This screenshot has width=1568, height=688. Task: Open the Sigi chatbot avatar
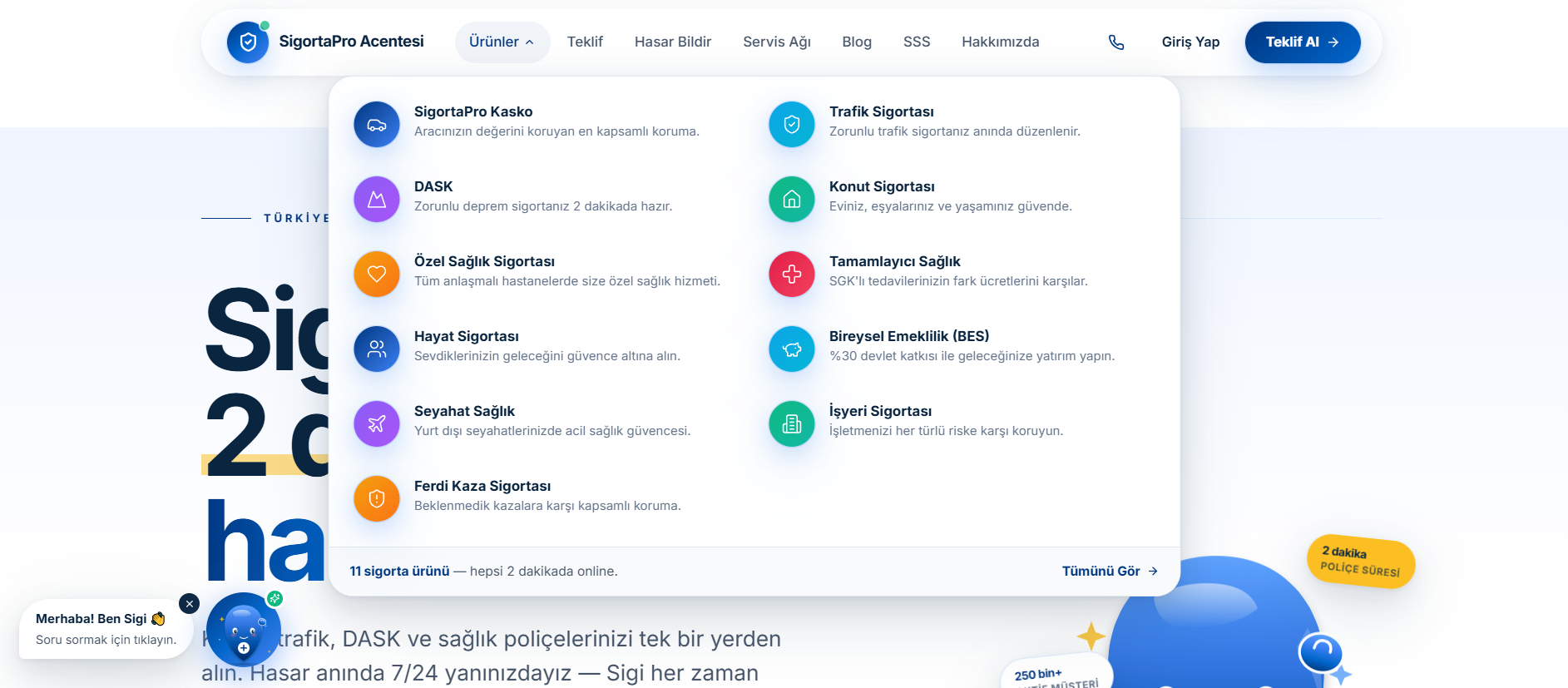tap(244, 630)
